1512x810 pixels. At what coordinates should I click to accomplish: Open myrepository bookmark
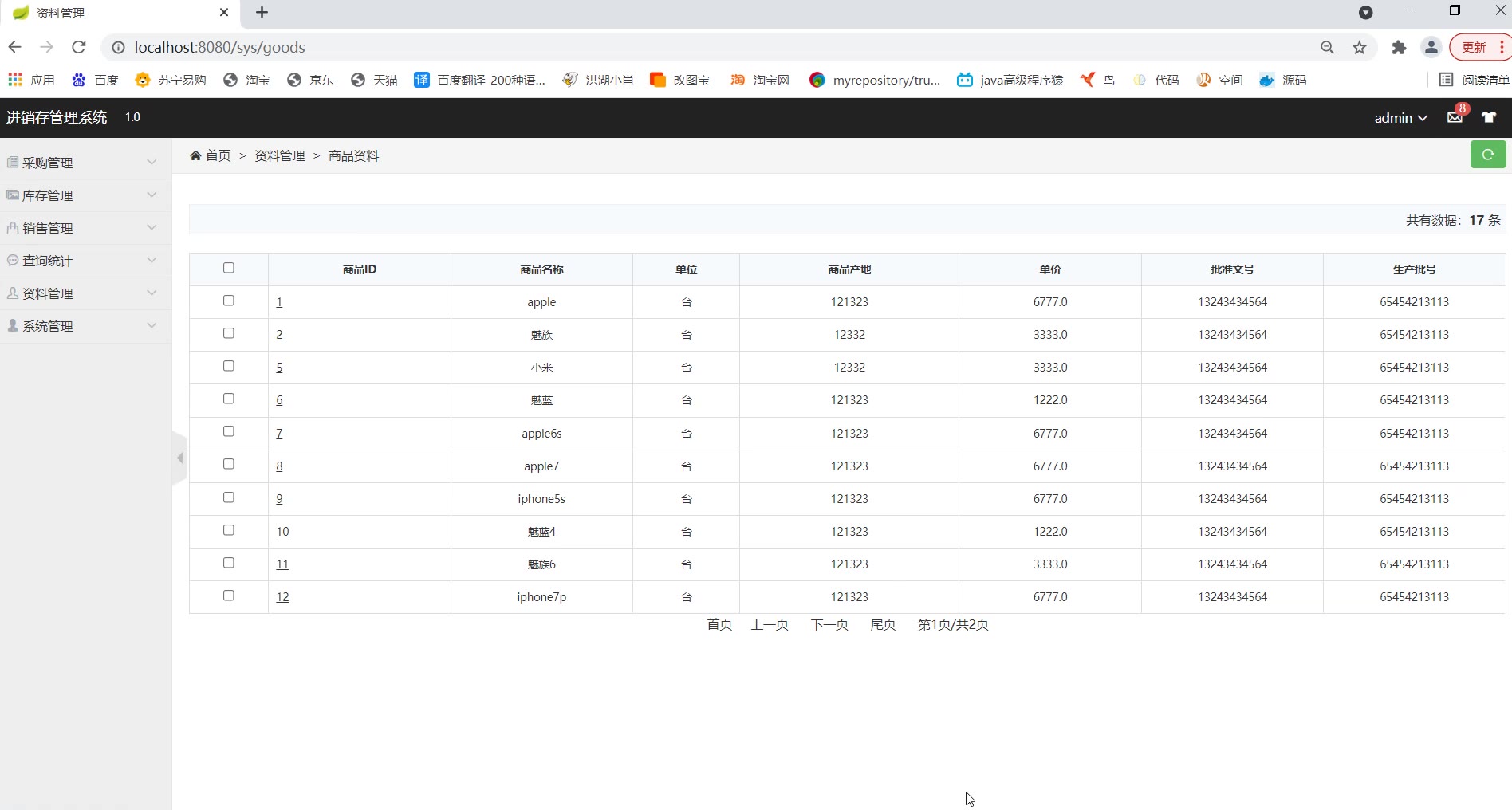click(x=875, y=80)
